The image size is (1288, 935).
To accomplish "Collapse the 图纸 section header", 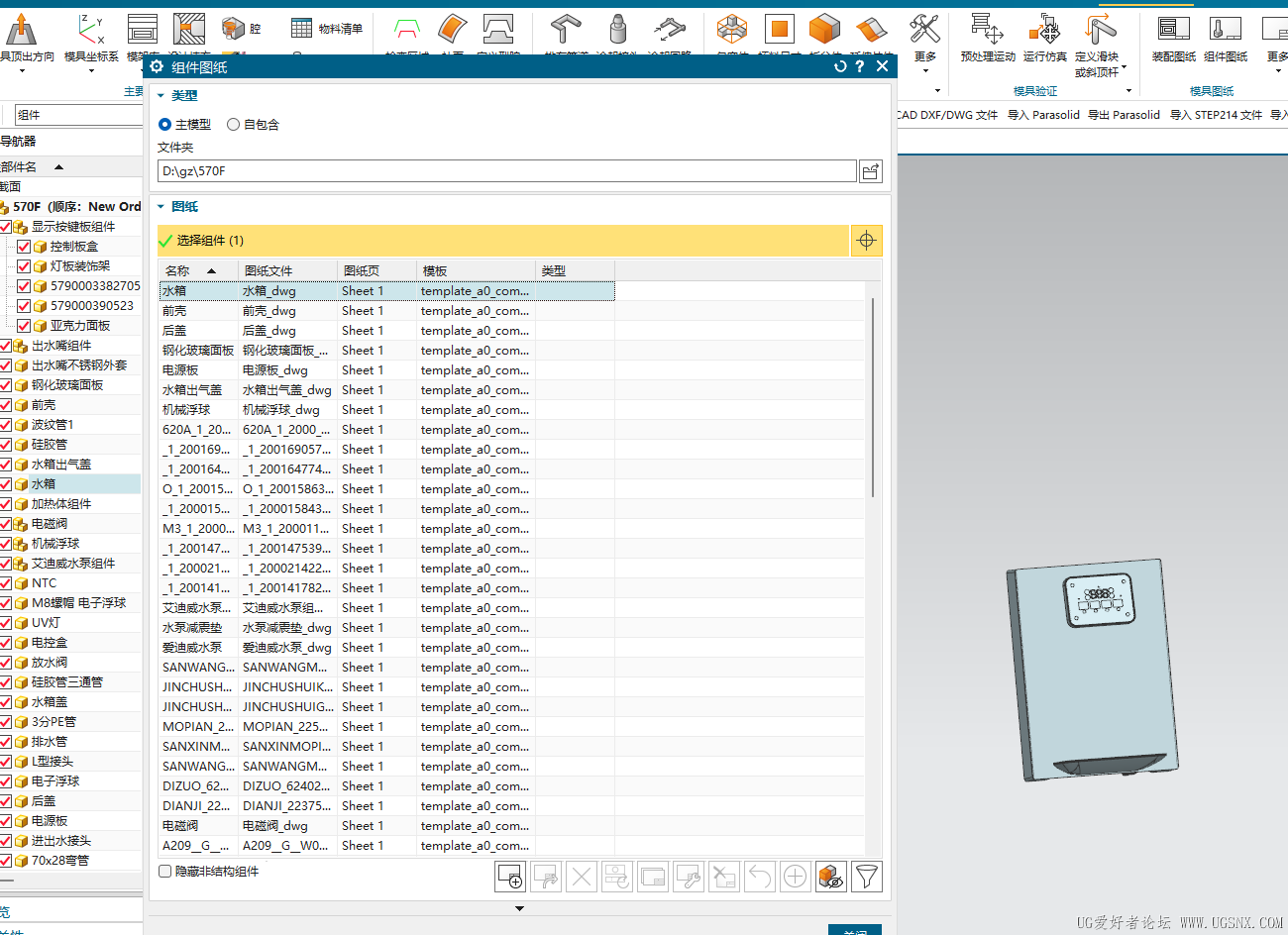I will click(x=161, y=206).
